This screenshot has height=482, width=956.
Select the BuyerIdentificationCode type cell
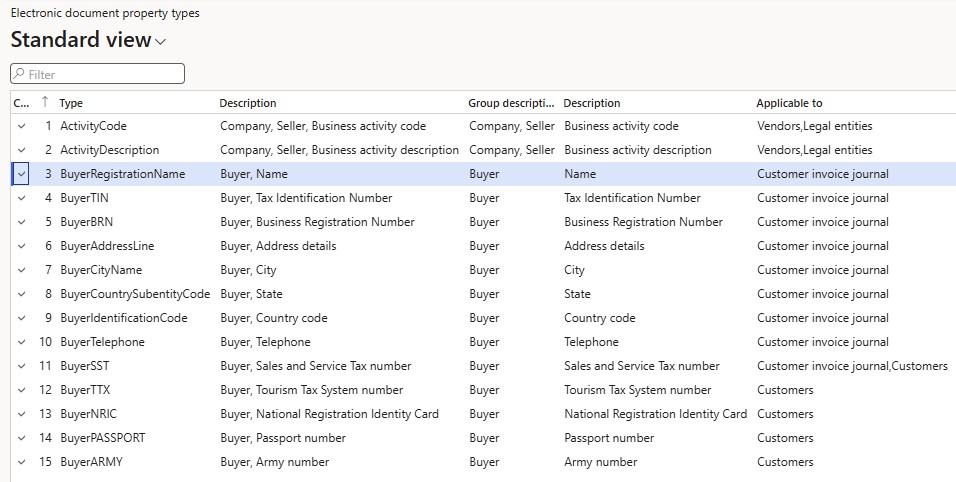point(124,318)
